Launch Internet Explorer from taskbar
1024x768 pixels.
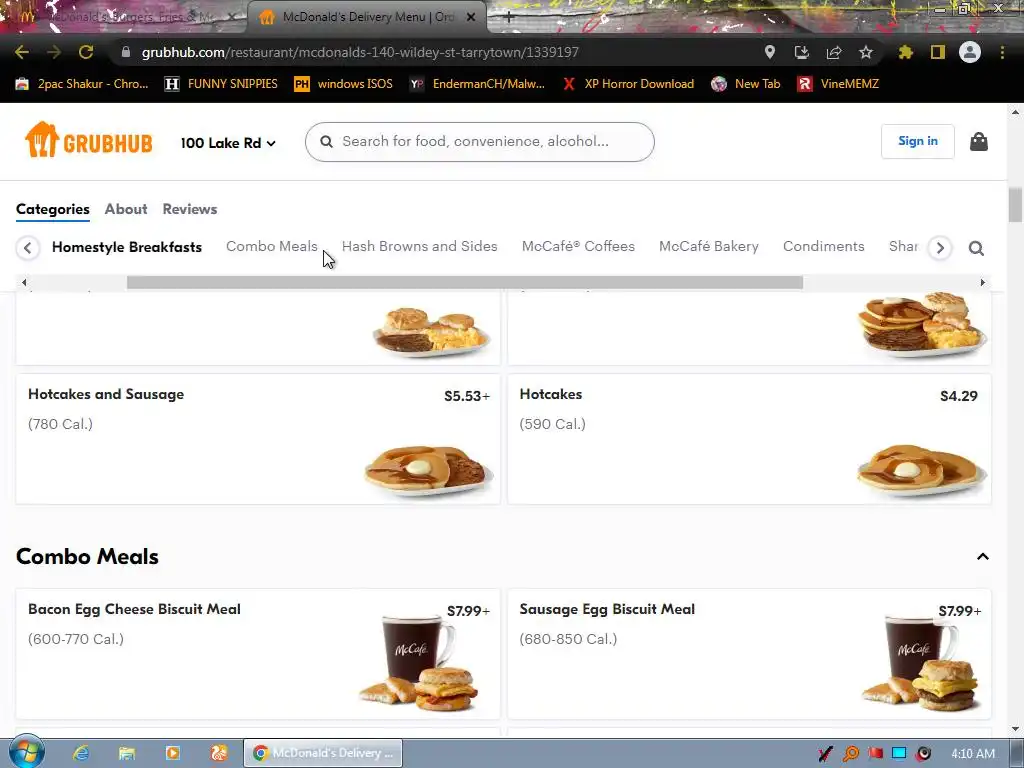point(81,753)
